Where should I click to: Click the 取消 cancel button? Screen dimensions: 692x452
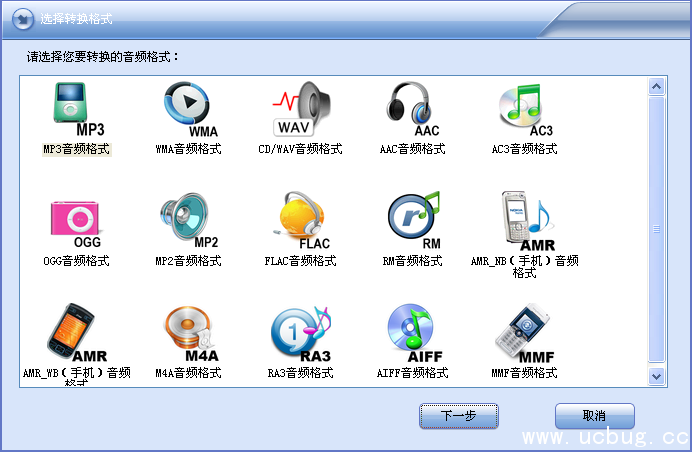tap(594, 416)
